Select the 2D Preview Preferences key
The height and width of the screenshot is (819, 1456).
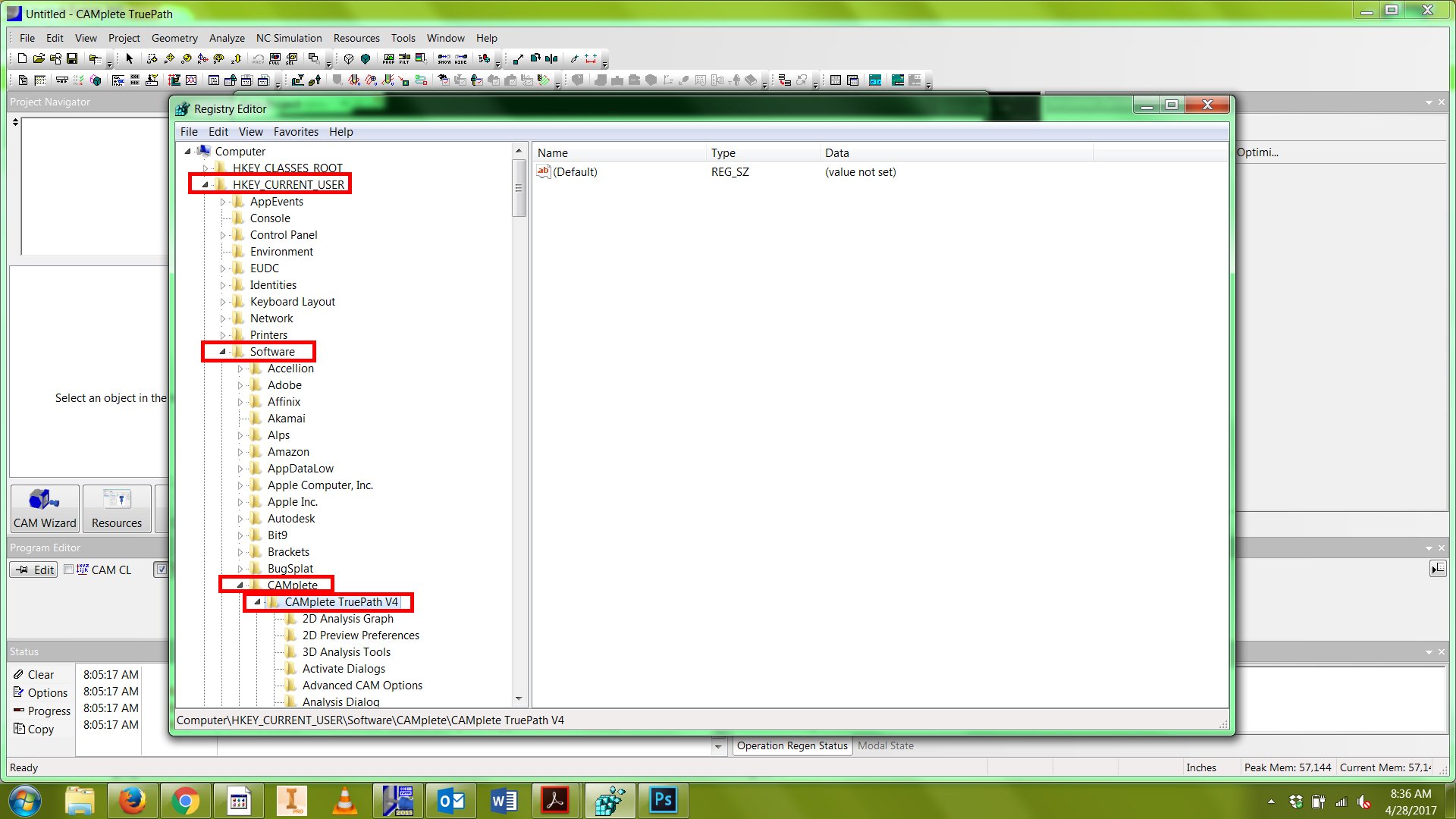[x=360, y=635]
